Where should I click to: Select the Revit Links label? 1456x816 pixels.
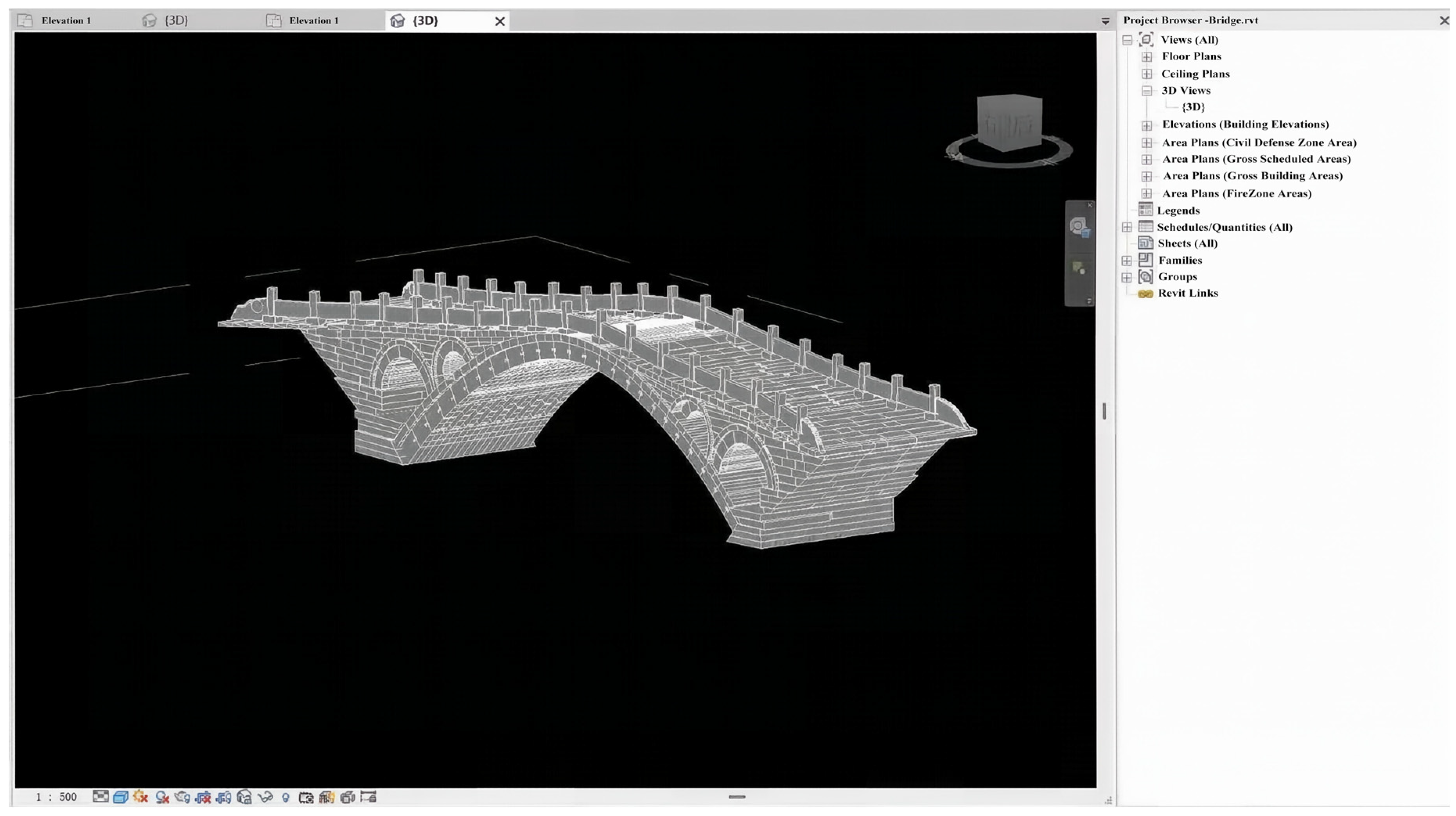pyautogui.click(x=1188, y=293)
